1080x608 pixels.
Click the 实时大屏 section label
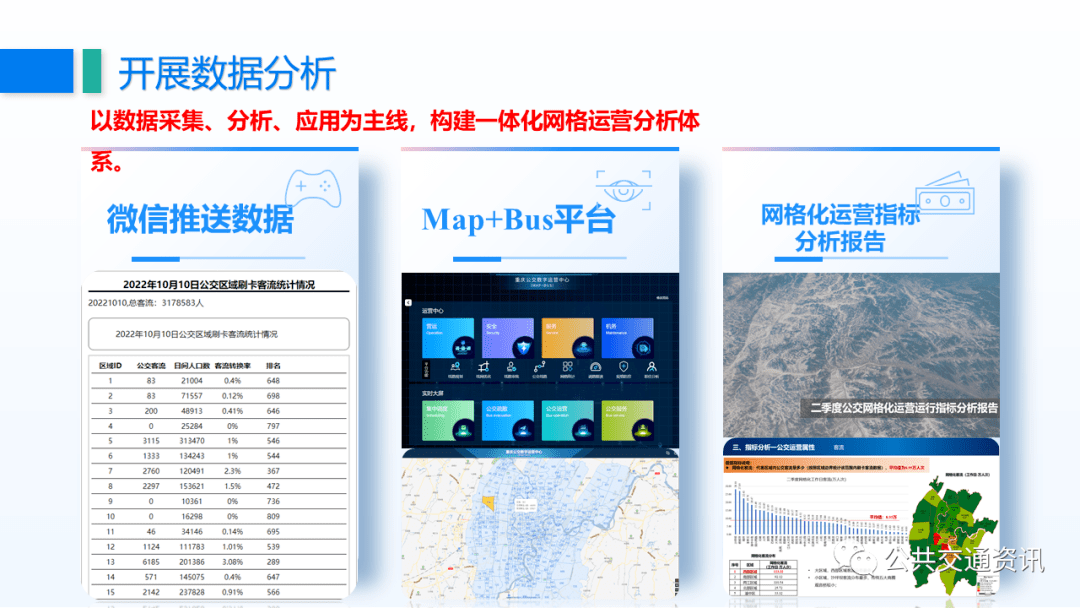(x=433, y=393)
